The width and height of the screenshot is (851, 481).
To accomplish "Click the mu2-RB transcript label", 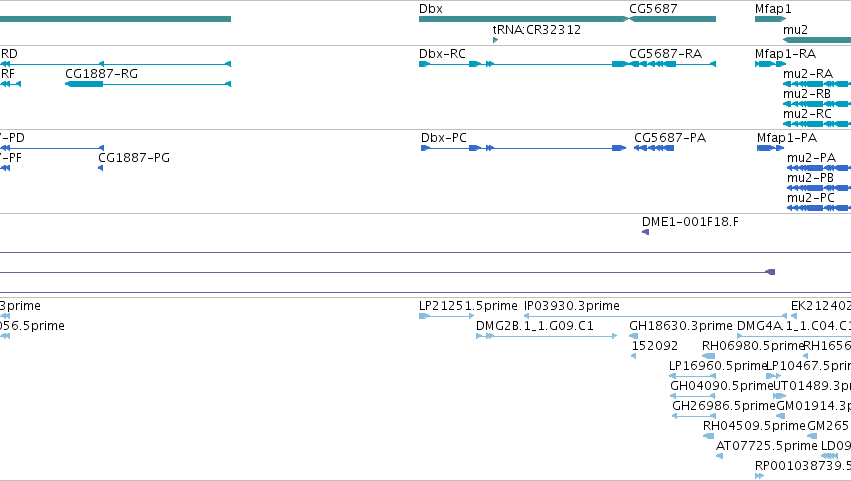I will 806,94.
